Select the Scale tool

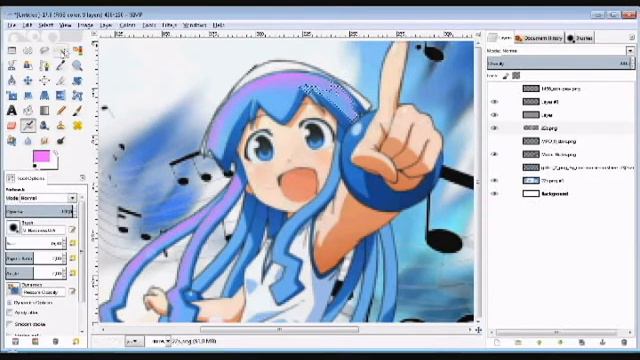point(12,96)
